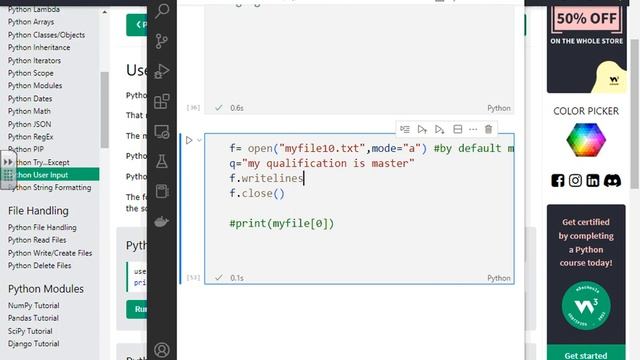
Task: Open Python String Formatting link
Action: (49, 188)
